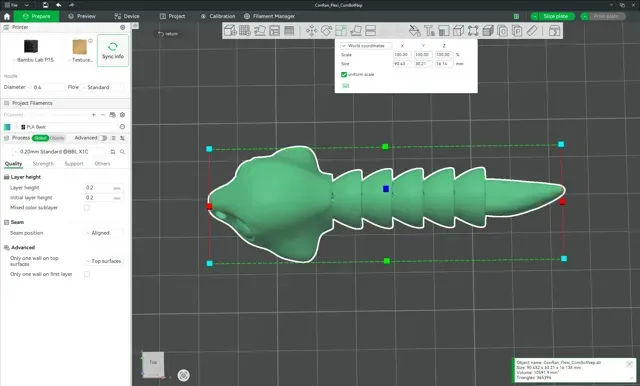Click the Add model cube icon
This screenshot has height=386, width=640.
(230, 31)
